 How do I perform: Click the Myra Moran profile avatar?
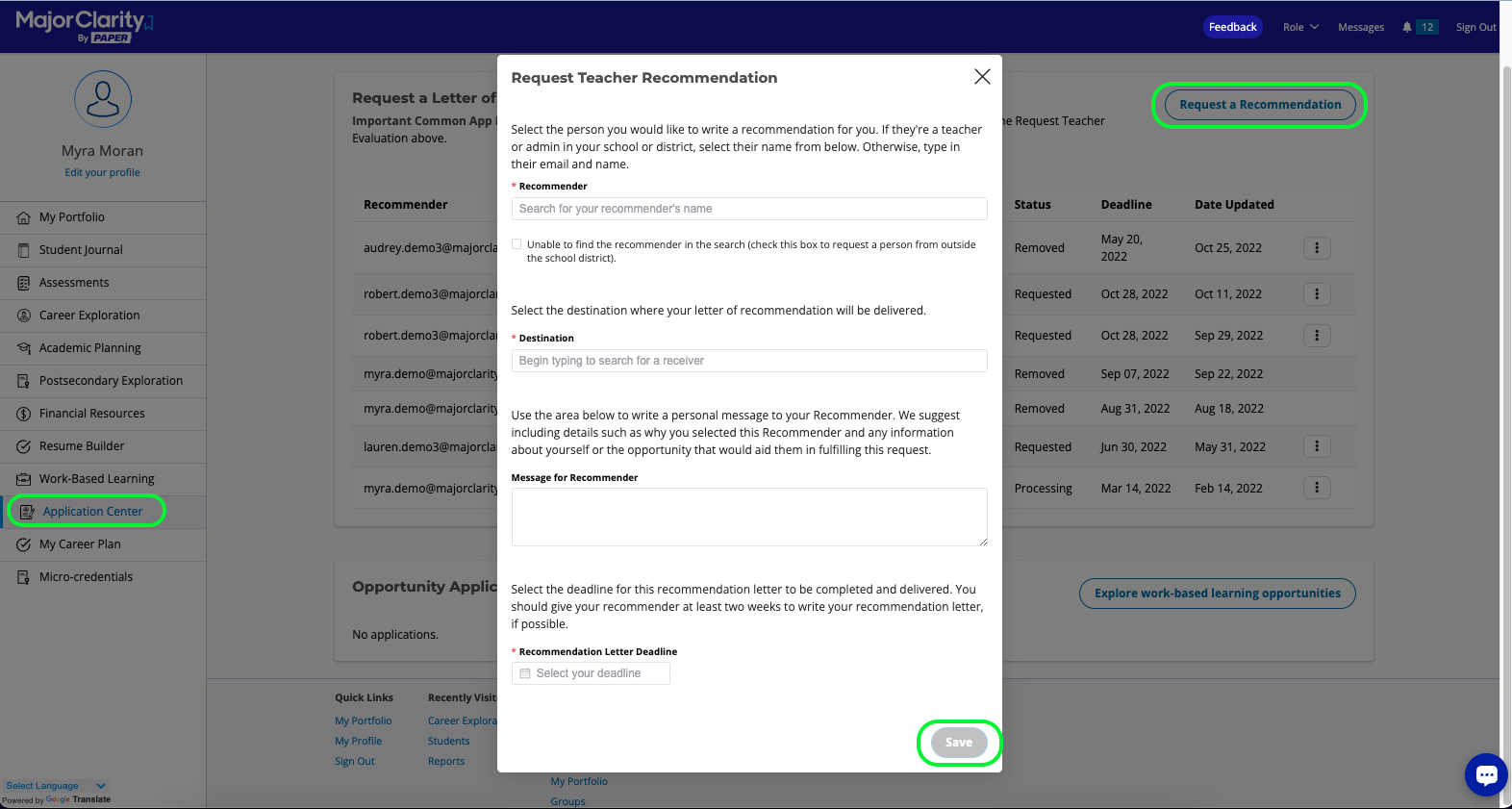pyautogui.click(x=103, y=99)
